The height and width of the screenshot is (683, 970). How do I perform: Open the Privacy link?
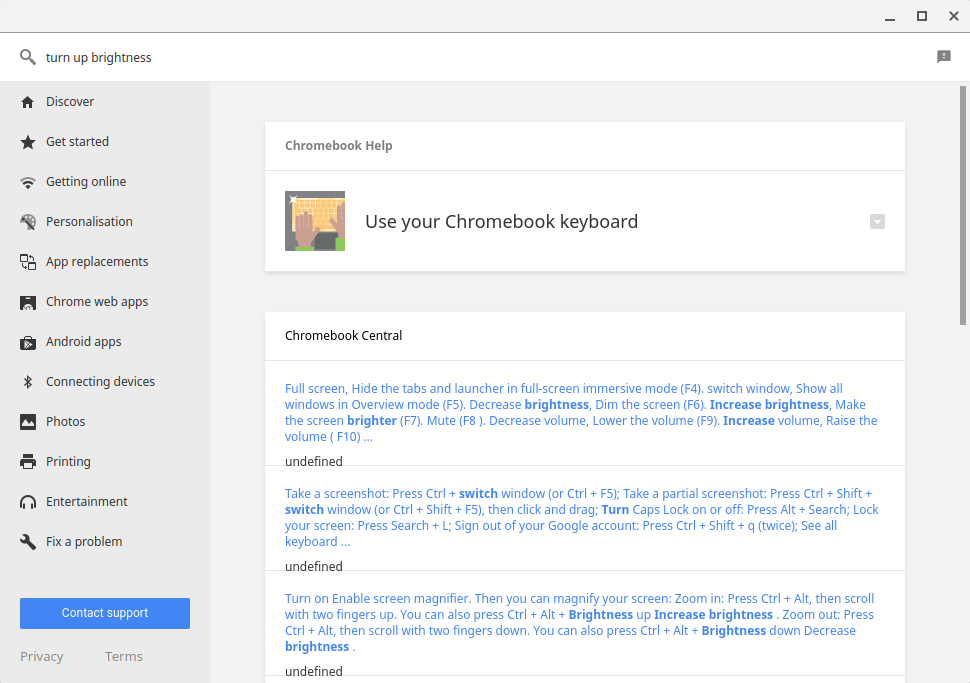(41, 656)
